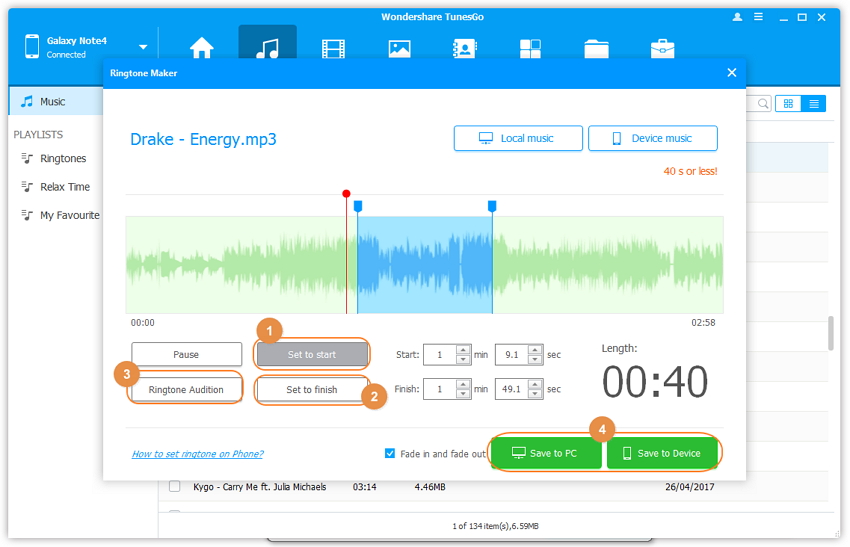Open the Home icon in top navigation
850x547 pixels.
tap(202, 49)
